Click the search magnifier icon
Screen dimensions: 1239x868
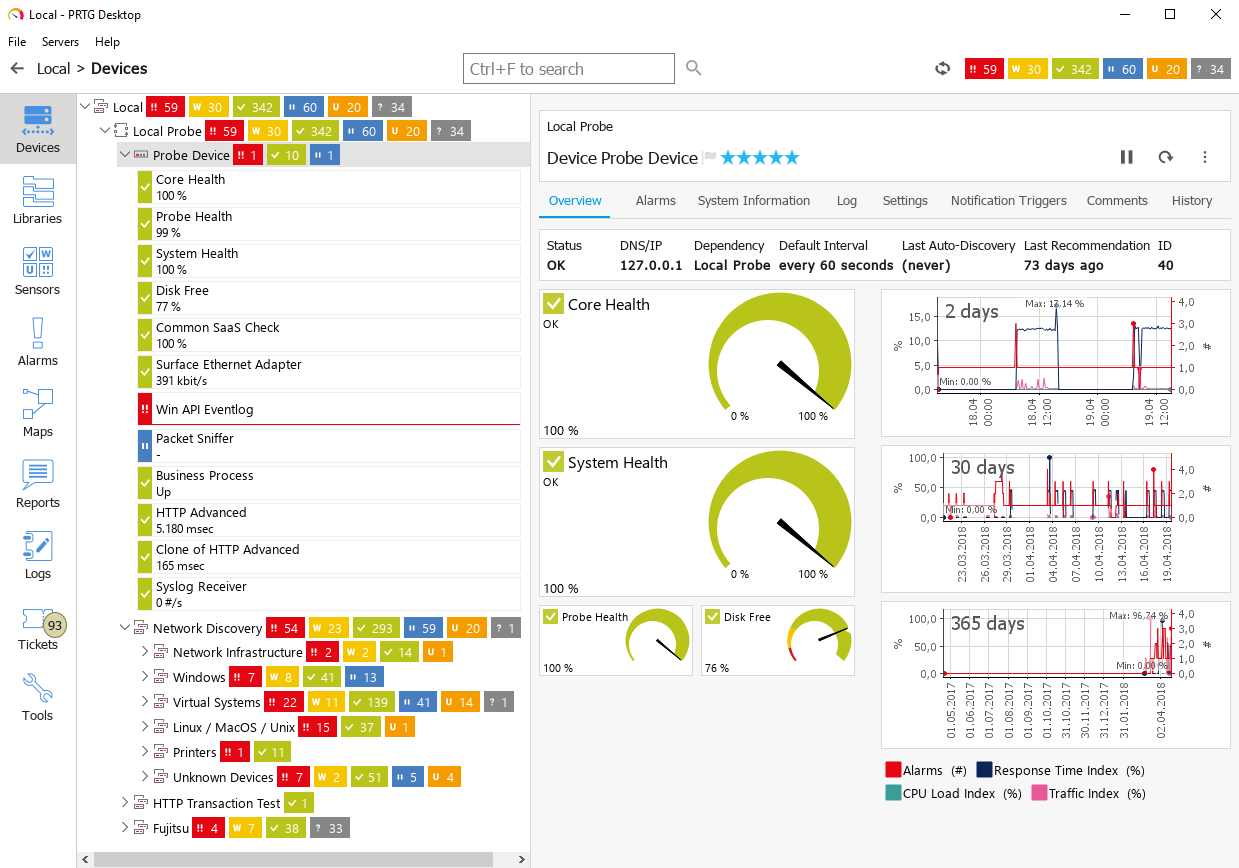click(694, 68)
